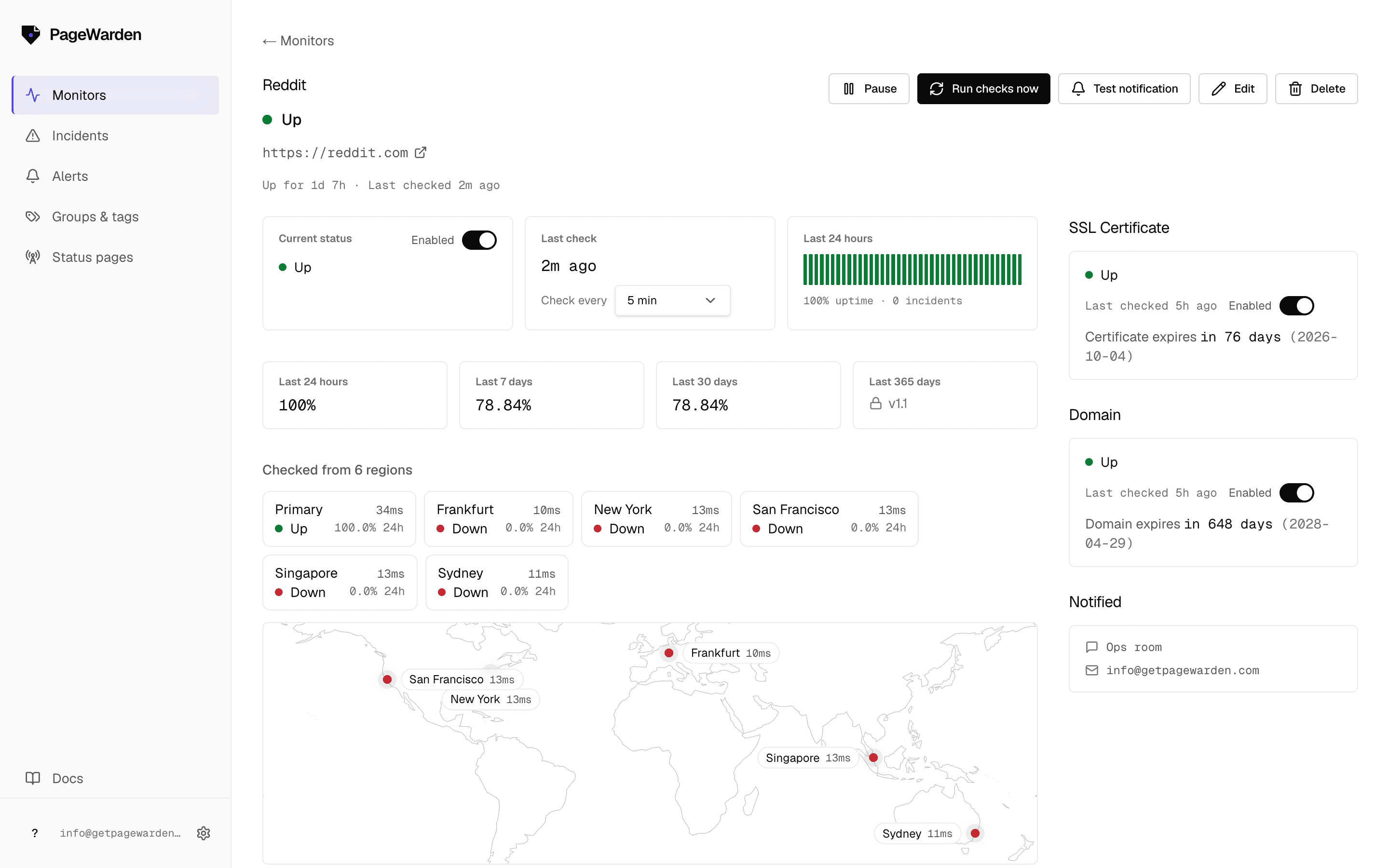
Task: Click the Monitors pulse icon in sidebar
Action: pos(33,95)
